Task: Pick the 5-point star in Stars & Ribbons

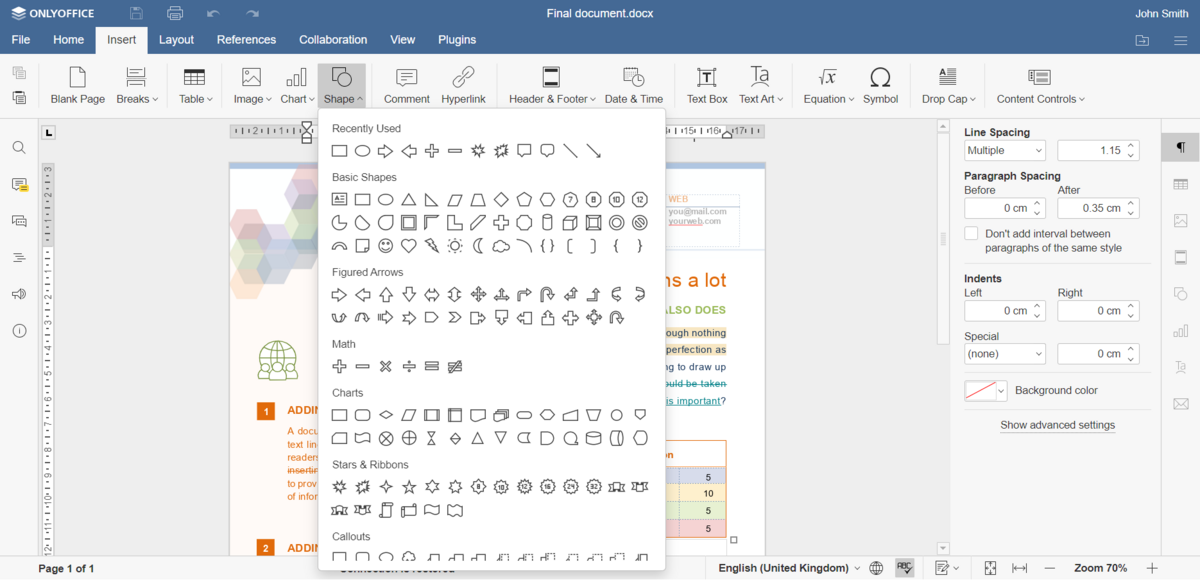Action: pos(409,487)
